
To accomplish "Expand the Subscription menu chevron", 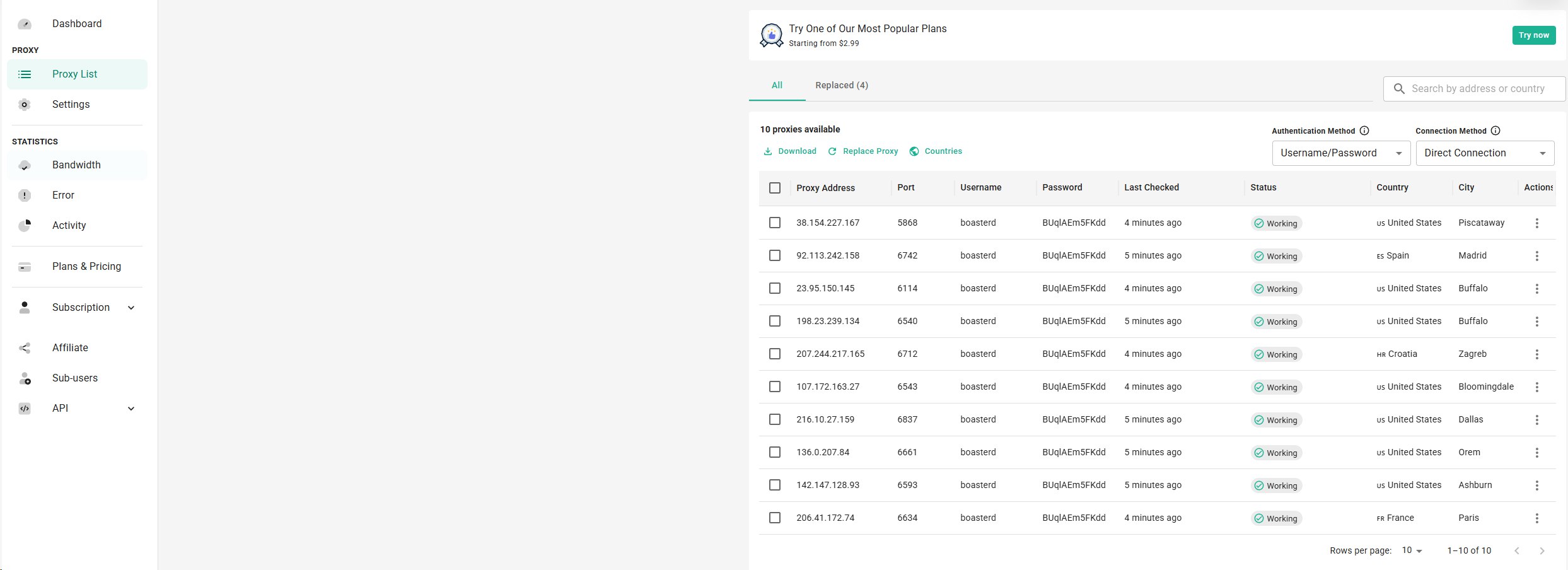I will pos(131,308).
